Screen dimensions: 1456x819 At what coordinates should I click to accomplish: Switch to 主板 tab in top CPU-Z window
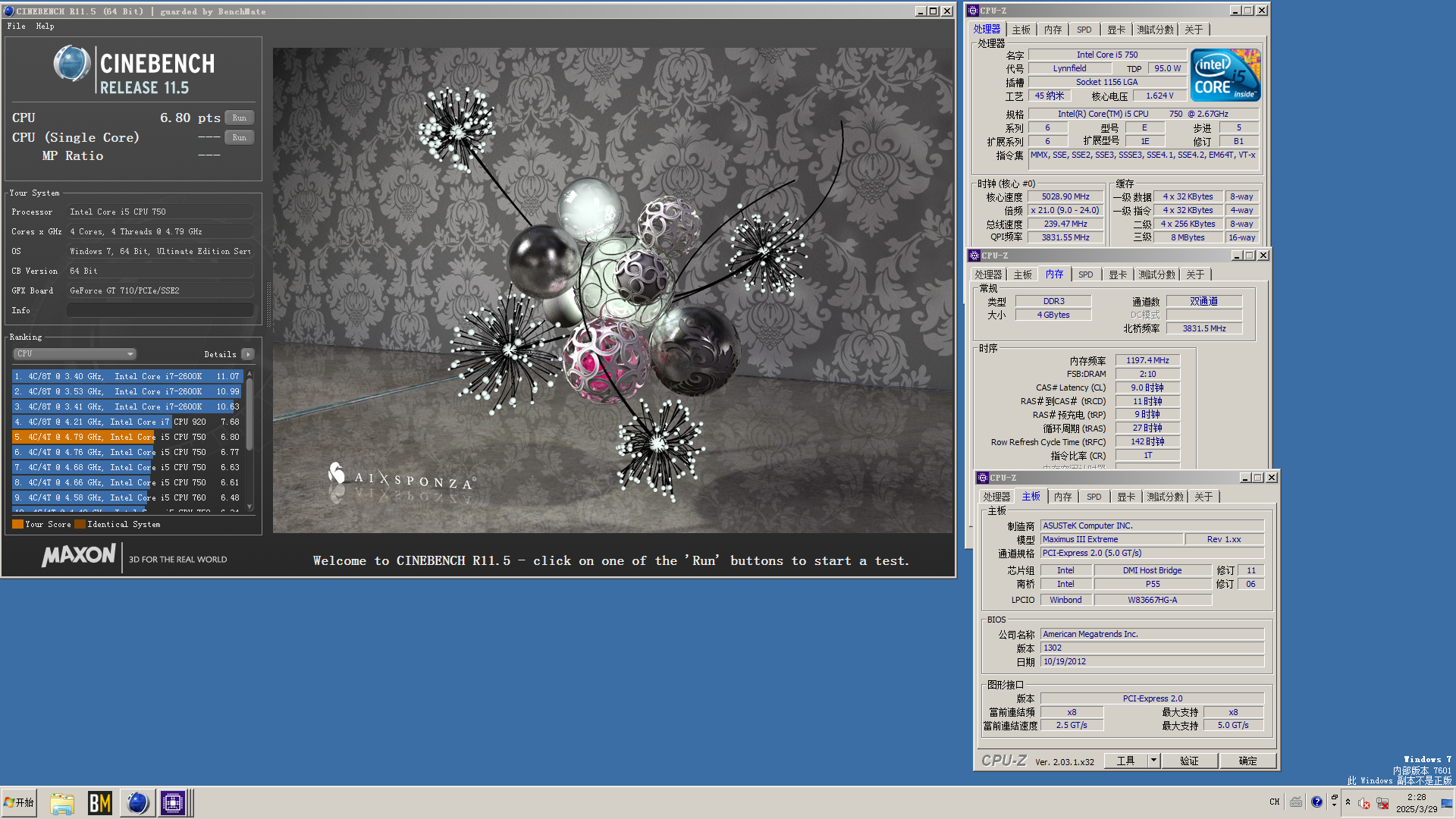(1021, 30)
